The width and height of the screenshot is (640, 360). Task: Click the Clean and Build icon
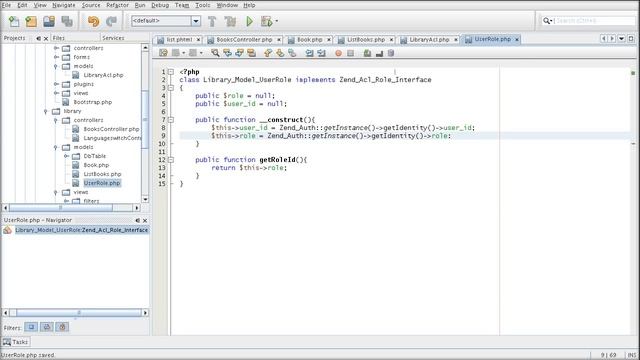tap(230, 21)
